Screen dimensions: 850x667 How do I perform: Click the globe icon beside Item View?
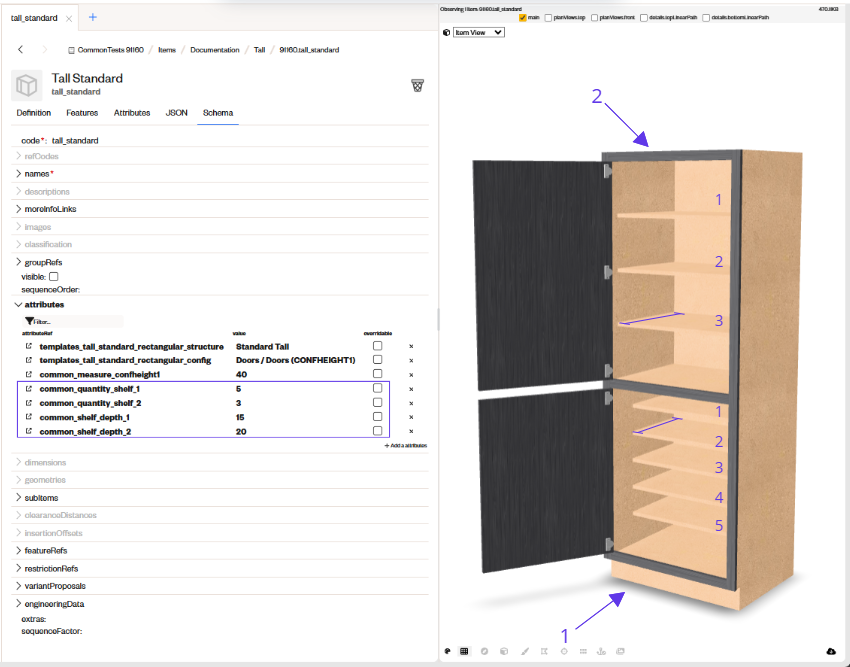tap(447, 33)
